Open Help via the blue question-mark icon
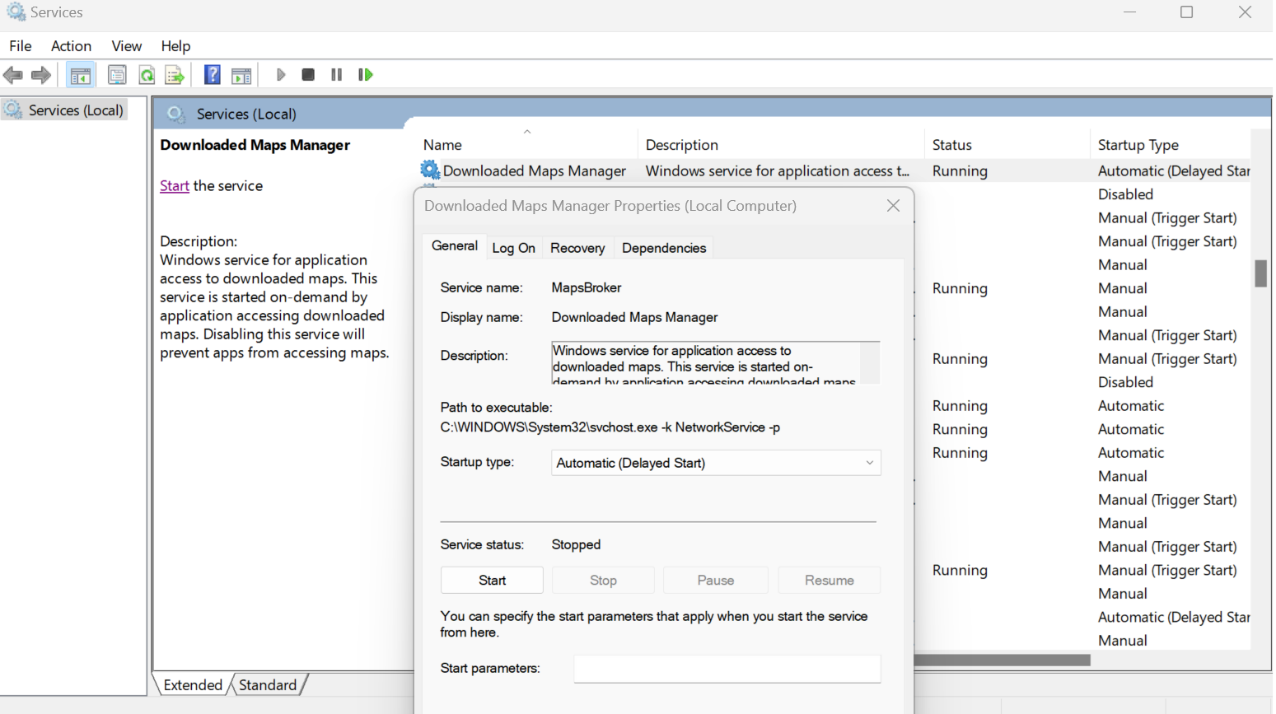 212,75
